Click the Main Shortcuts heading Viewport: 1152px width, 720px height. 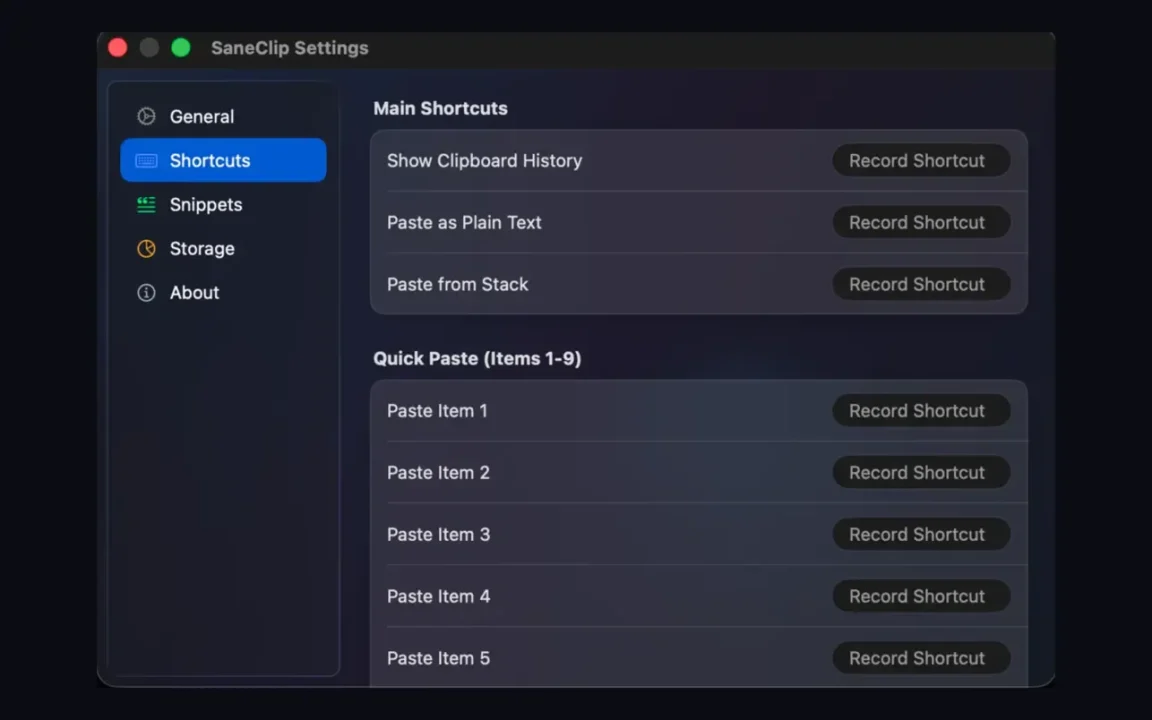tap(440, 108)
